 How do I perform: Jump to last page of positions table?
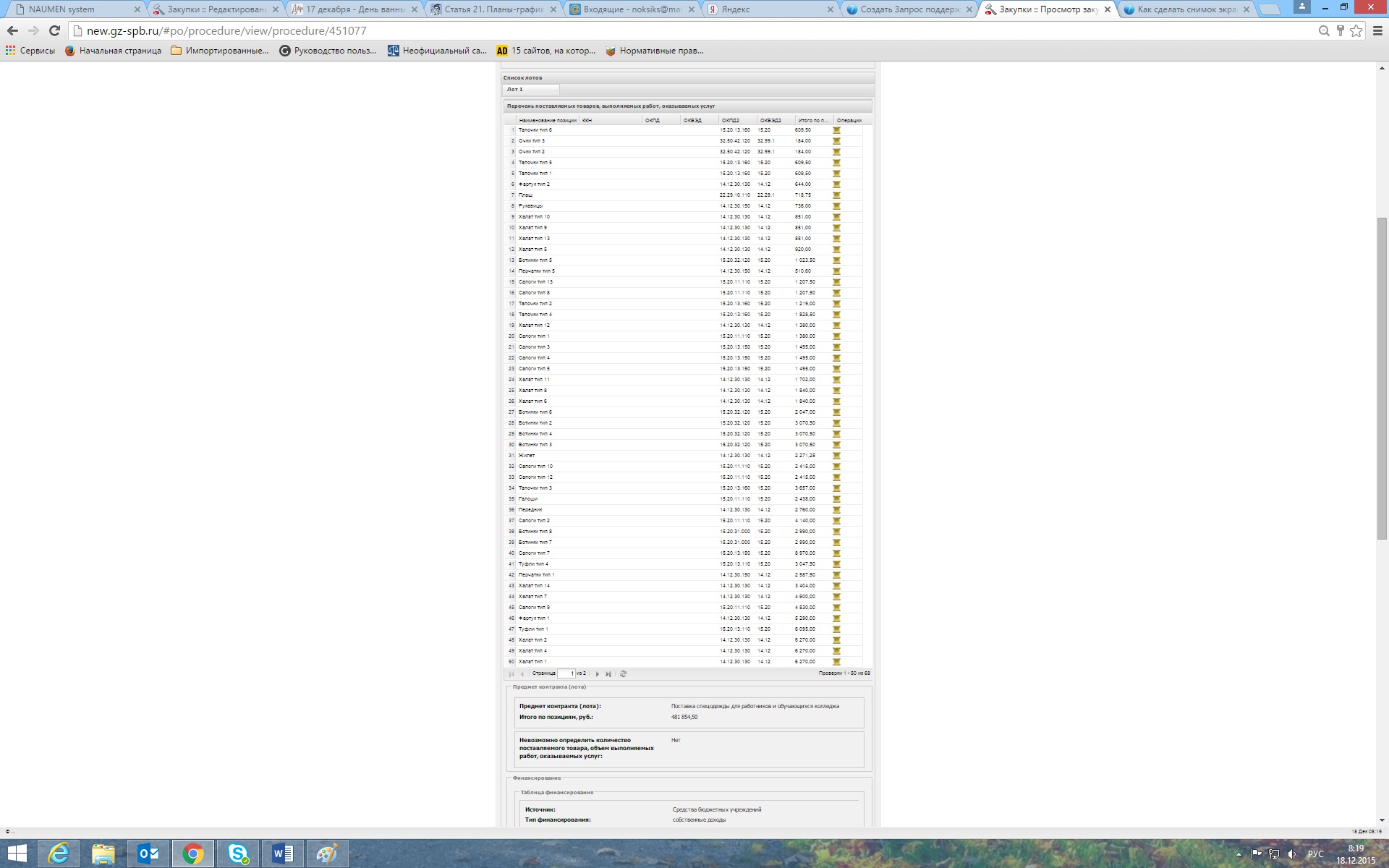pyautogui.click(x=608, y=674)
